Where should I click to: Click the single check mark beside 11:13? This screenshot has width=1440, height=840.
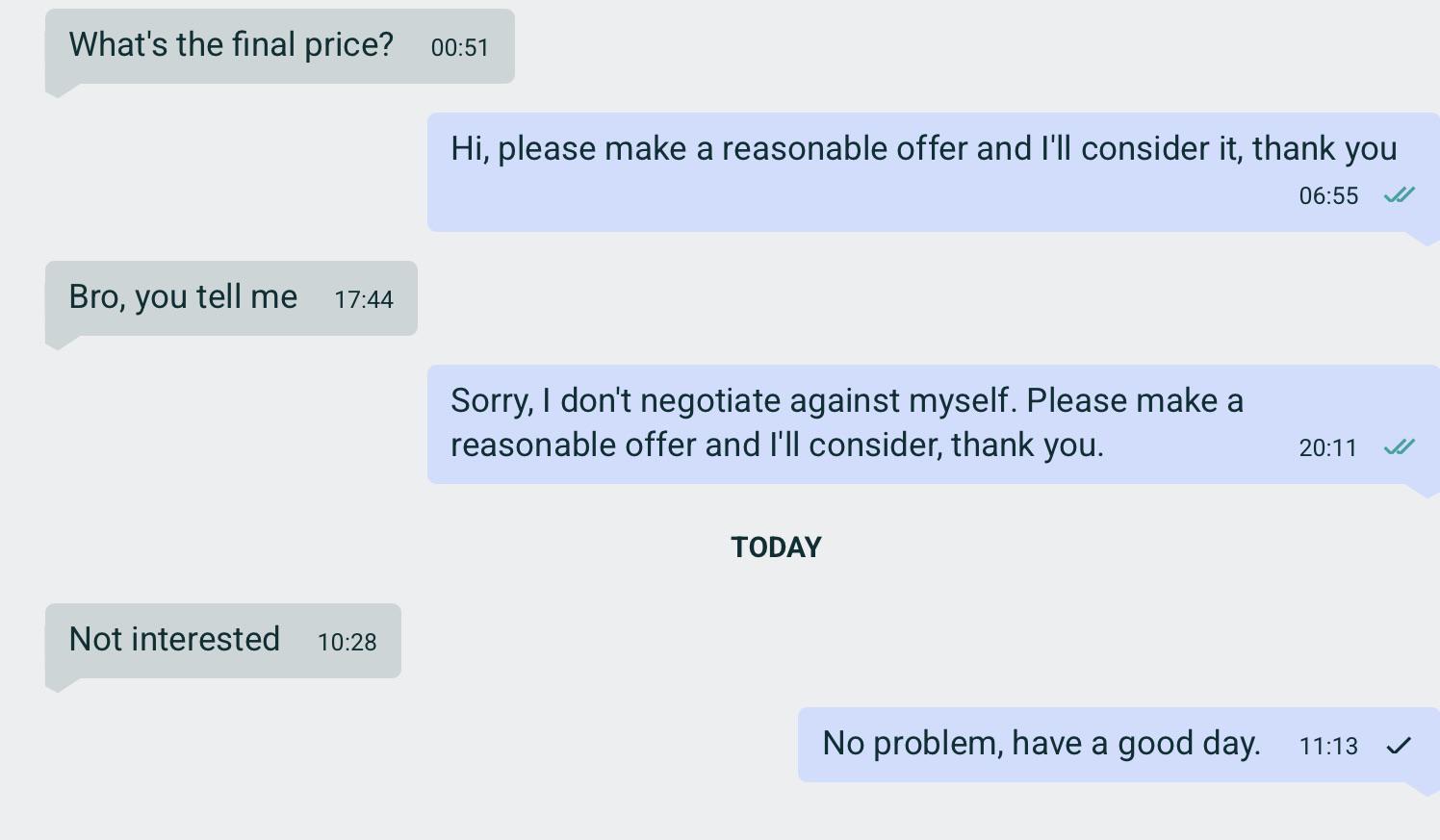[1399, 746]
